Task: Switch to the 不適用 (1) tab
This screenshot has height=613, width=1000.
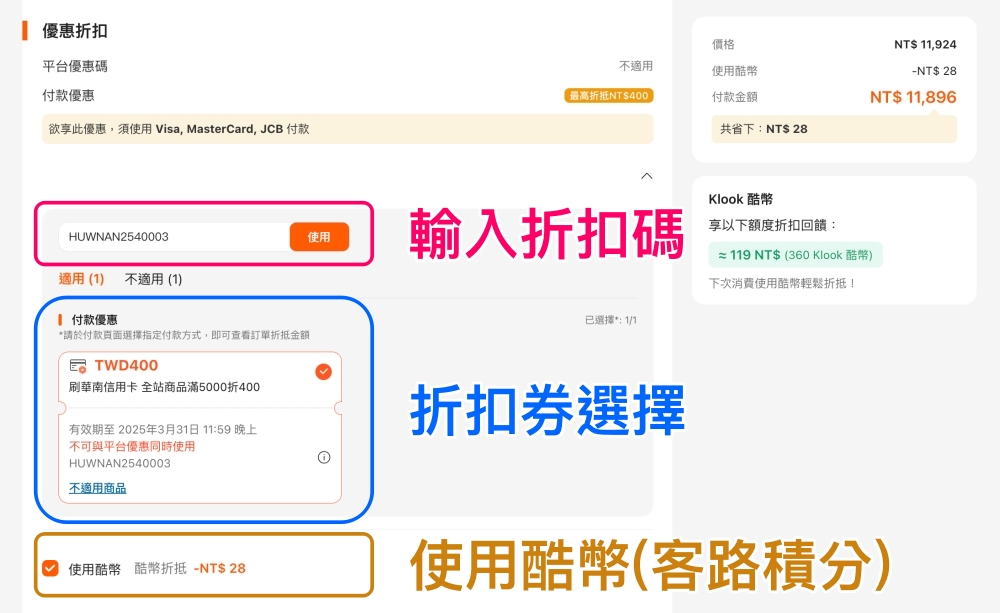Action: click(x=153, y=279)
